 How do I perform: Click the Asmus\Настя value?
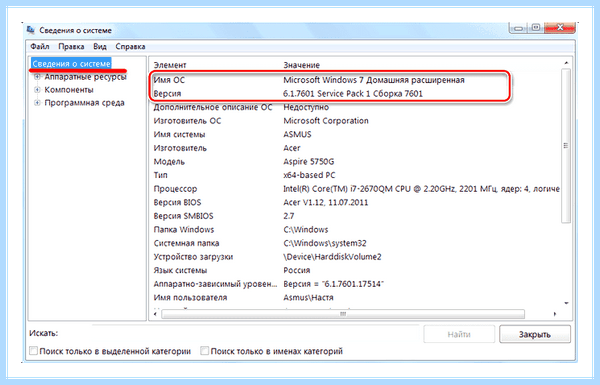point(308,298)
